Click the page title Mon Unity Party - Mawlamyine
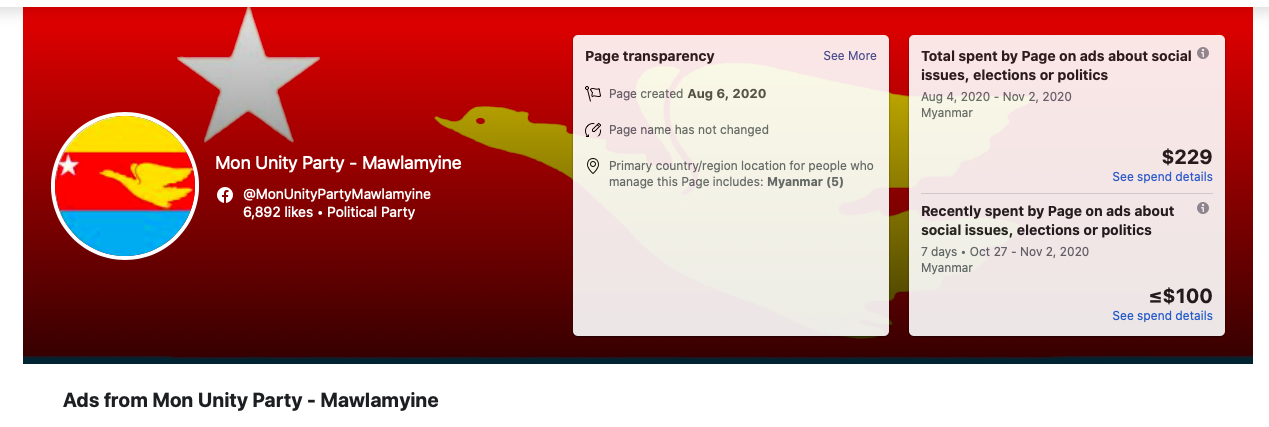This screenshot has width=1269, height=427. click(x=338, y=163)
